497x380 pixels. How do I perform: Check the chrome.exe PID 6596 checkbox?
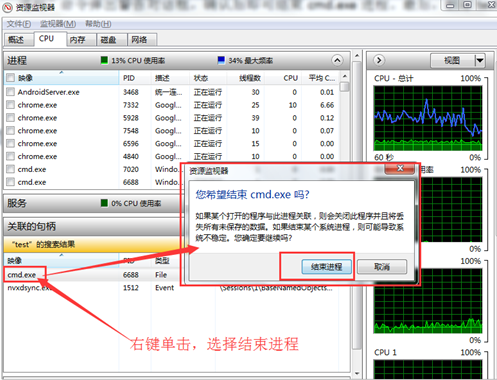click(10, 143)
